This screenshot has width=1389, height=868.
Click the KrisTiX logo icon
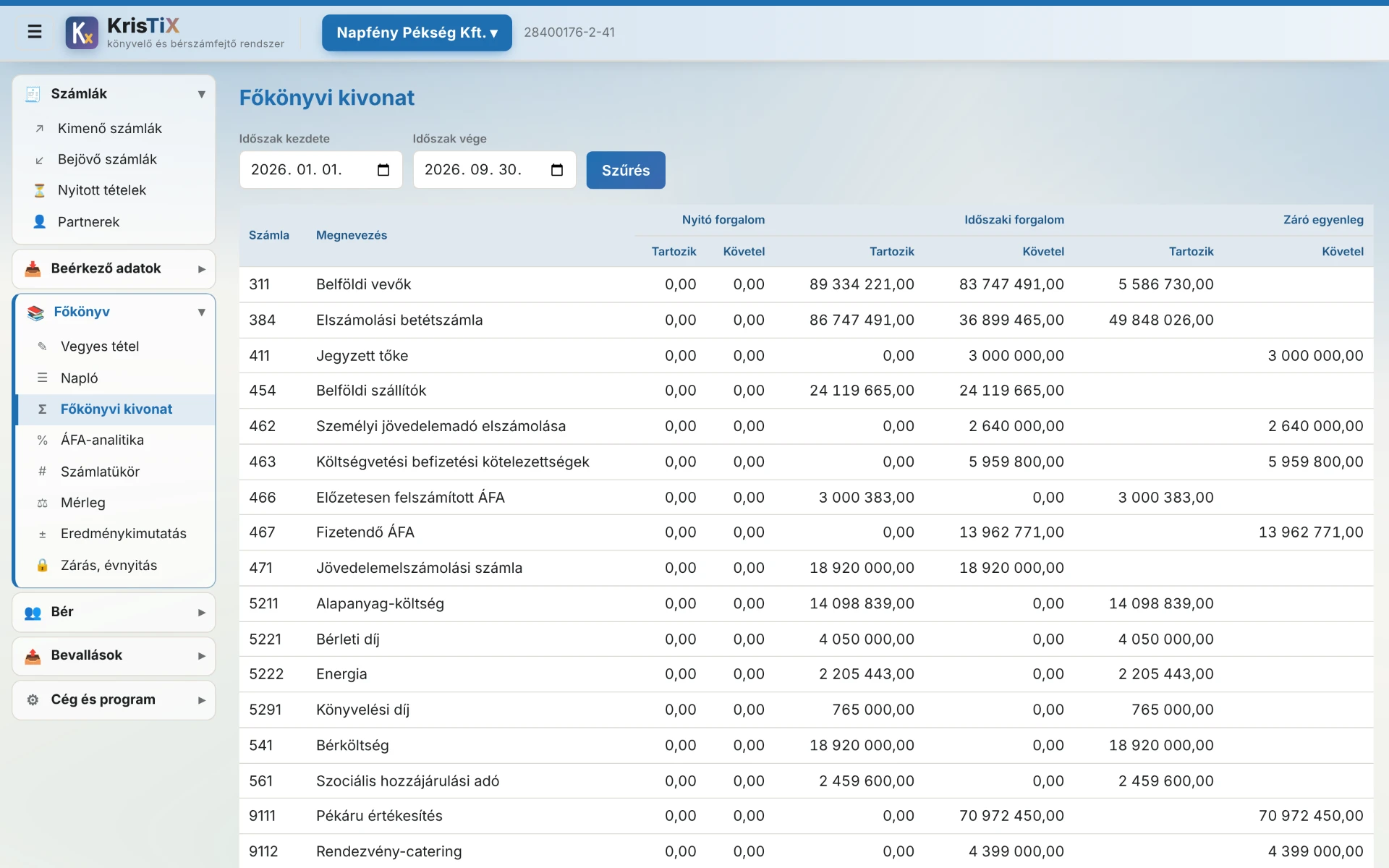coord(82,33)
